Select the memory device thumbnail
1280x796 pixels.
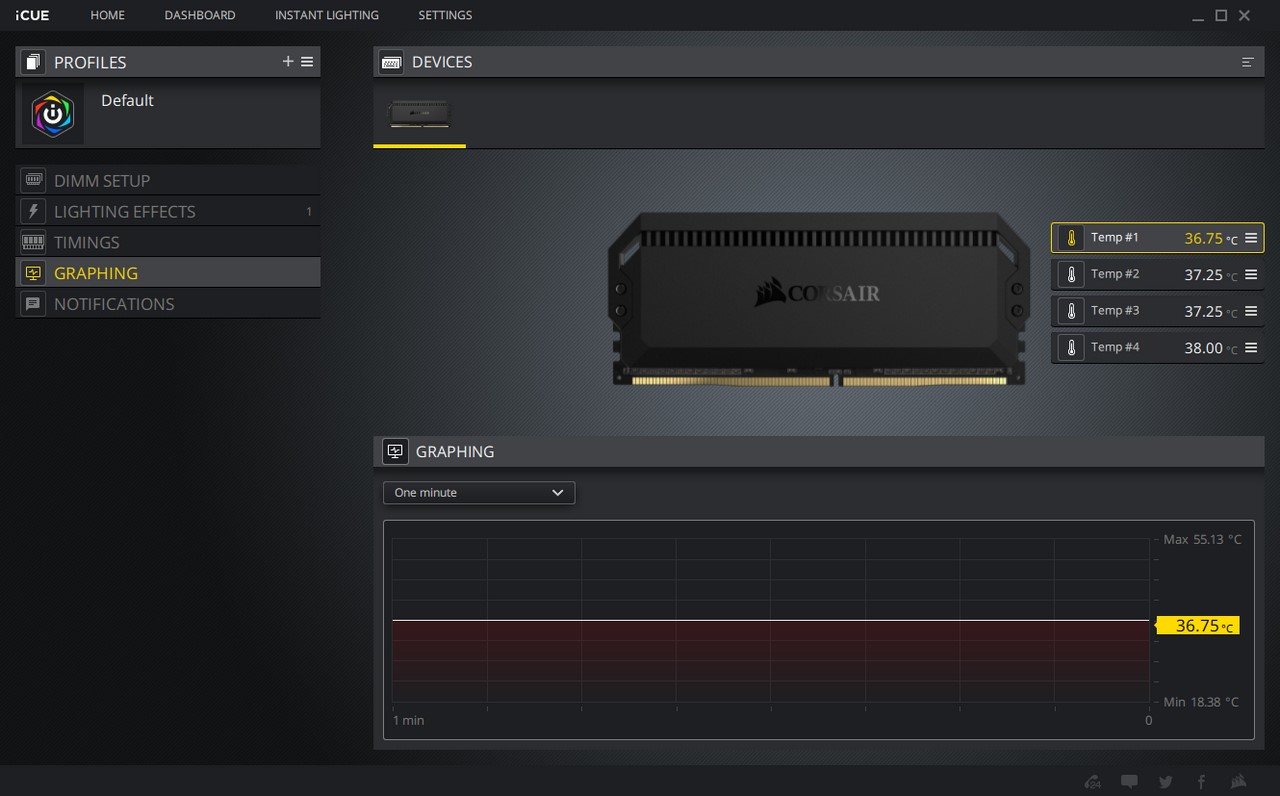pos(419,114)
